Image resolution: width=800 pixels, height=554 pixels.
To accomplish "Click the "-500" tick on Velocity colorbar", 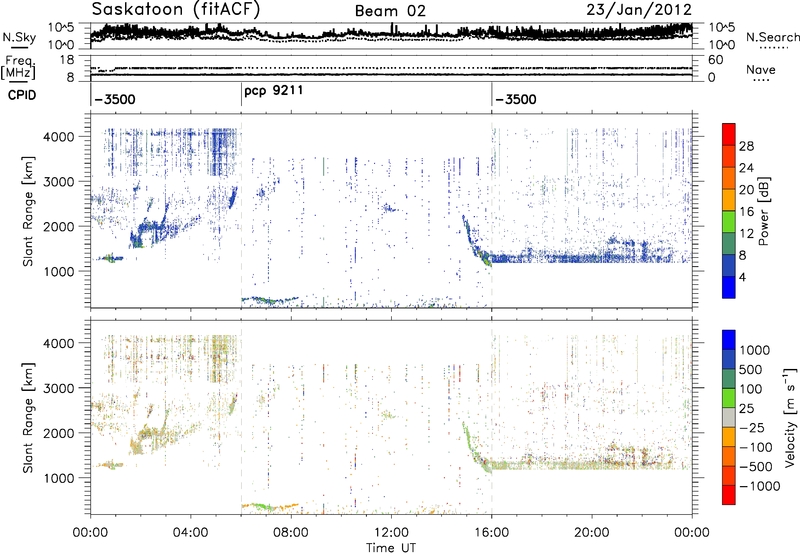I will coord(755,466).
